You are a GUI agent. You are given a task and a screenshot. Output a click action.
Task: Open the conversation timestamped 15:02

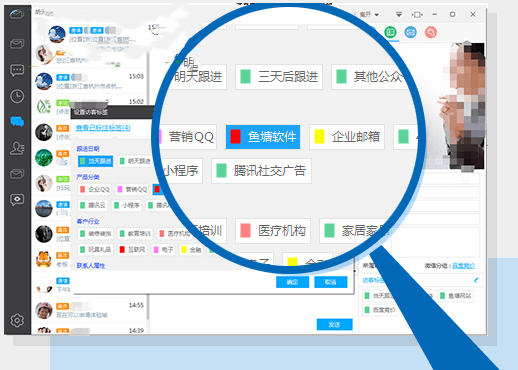pyautogui.click(x=89, y=106)
